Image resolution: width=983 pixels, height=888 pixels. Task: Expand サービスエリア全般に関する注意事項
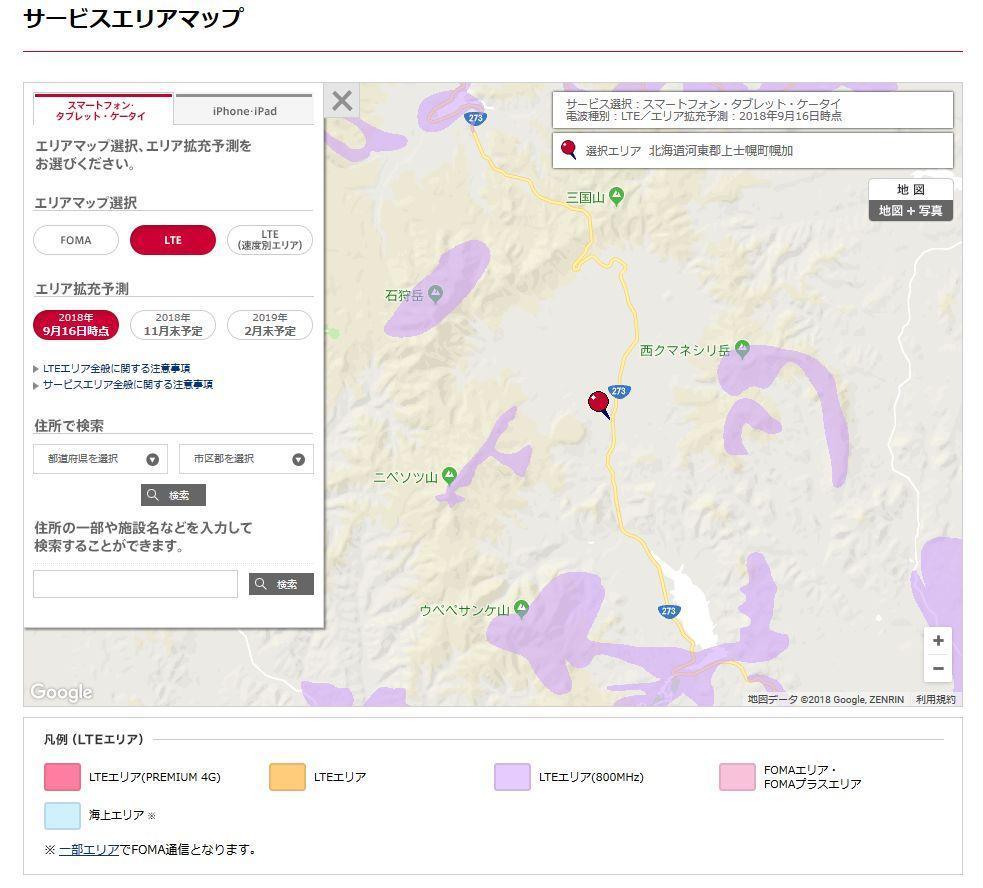(127, 384)
